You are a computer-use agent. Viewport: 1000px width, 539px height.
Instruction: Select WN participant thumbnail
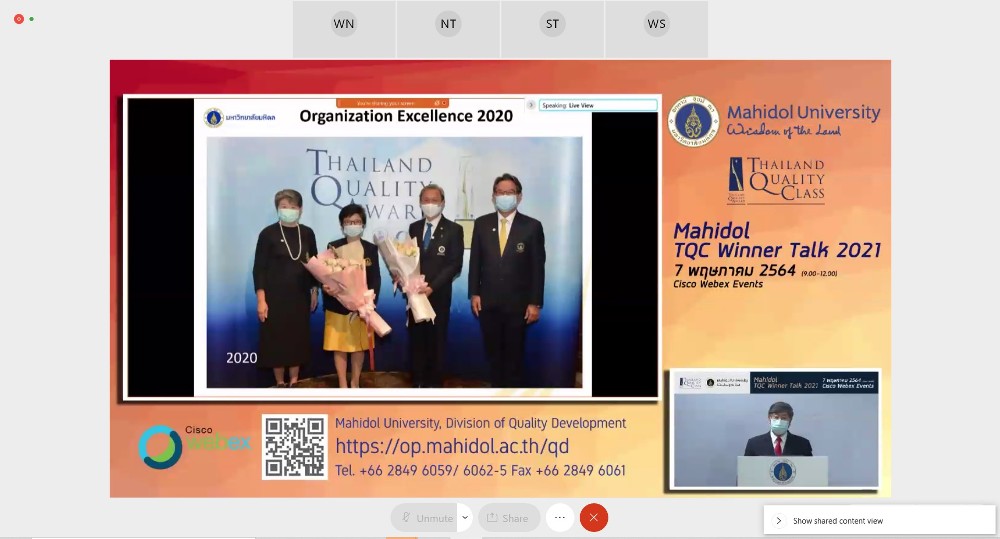[344, 25]
